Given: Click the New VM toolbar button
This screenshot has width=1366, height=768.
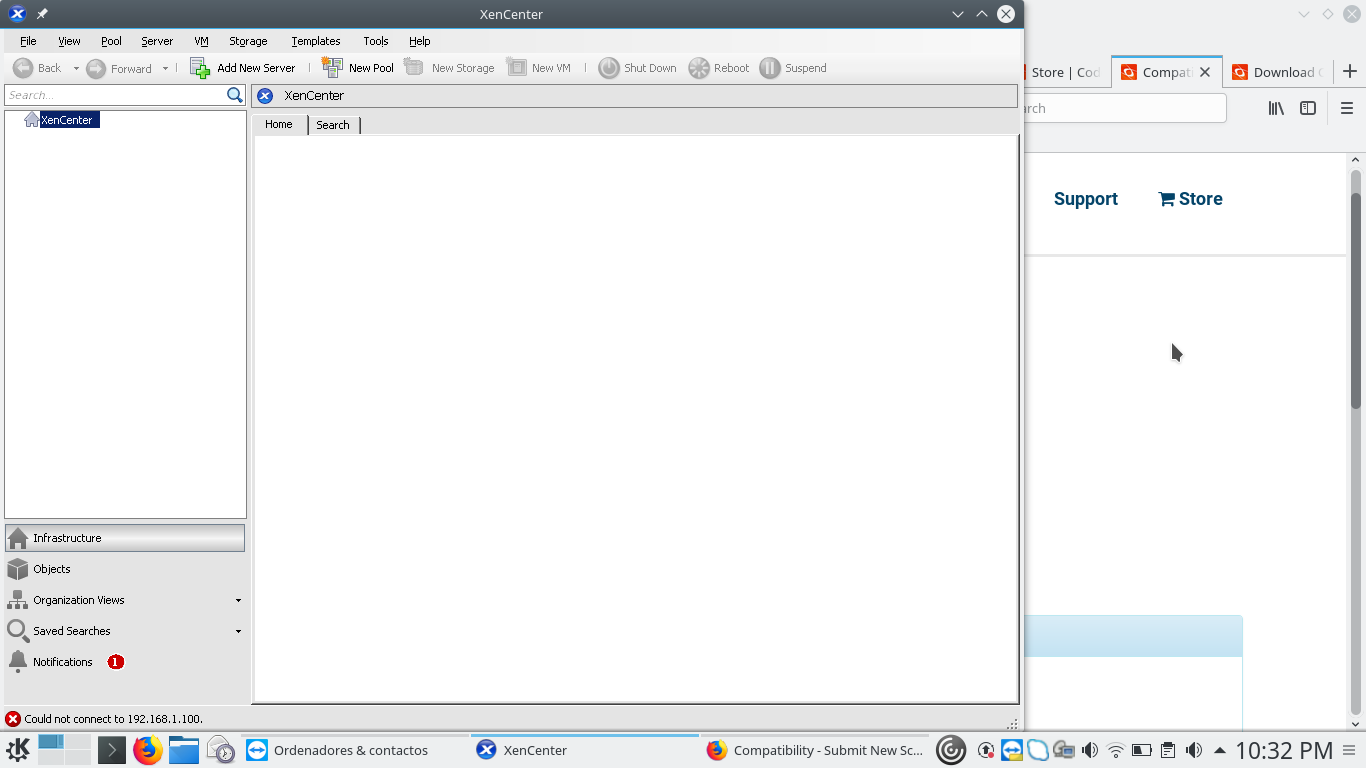Looking at the screenshot, I should click(539, 68).
